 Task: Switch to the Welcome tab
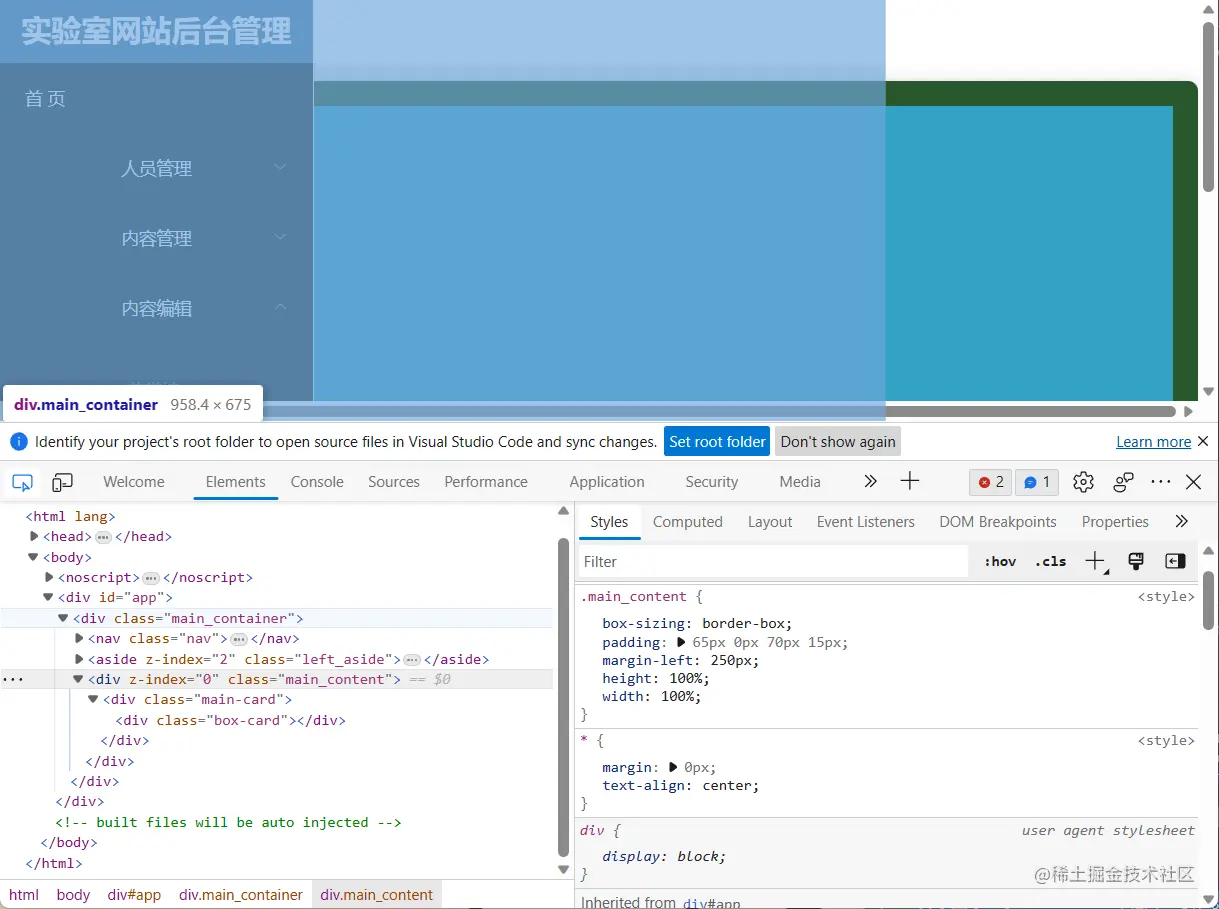pyautogui.click(x=134, y=482)
